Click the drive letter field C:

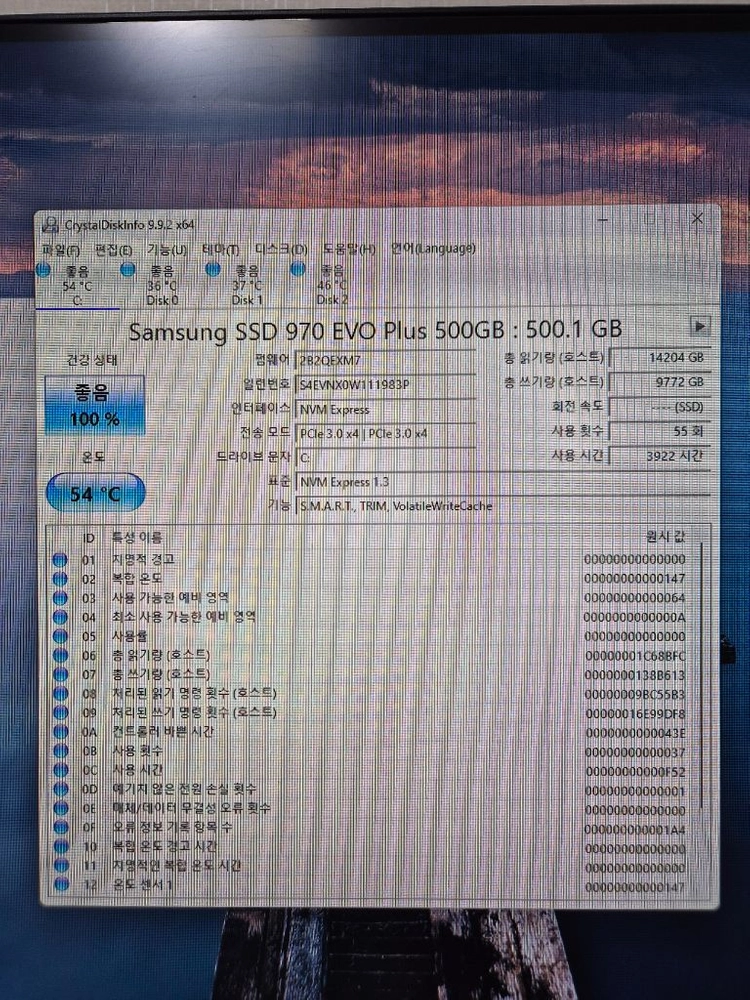pos(385,458)
